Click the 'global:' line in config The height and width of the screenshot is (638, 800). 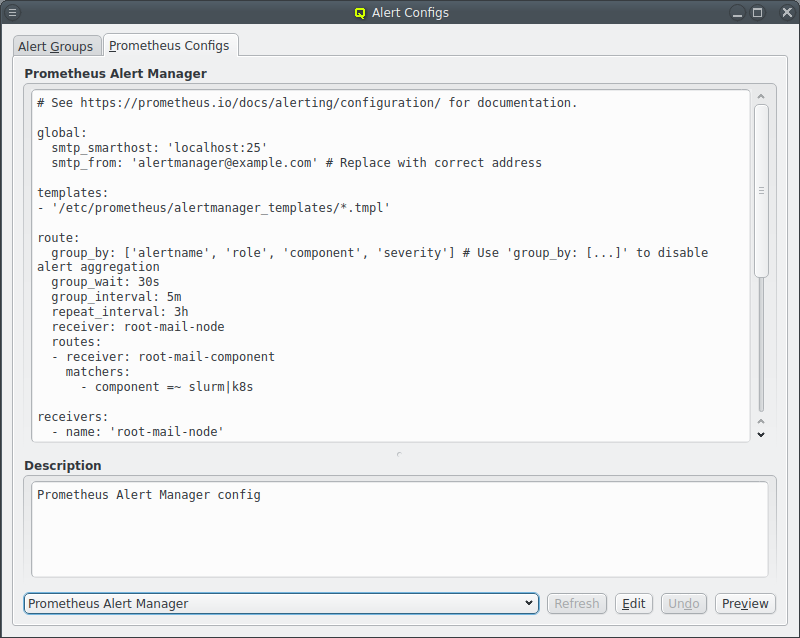[62, 133]
